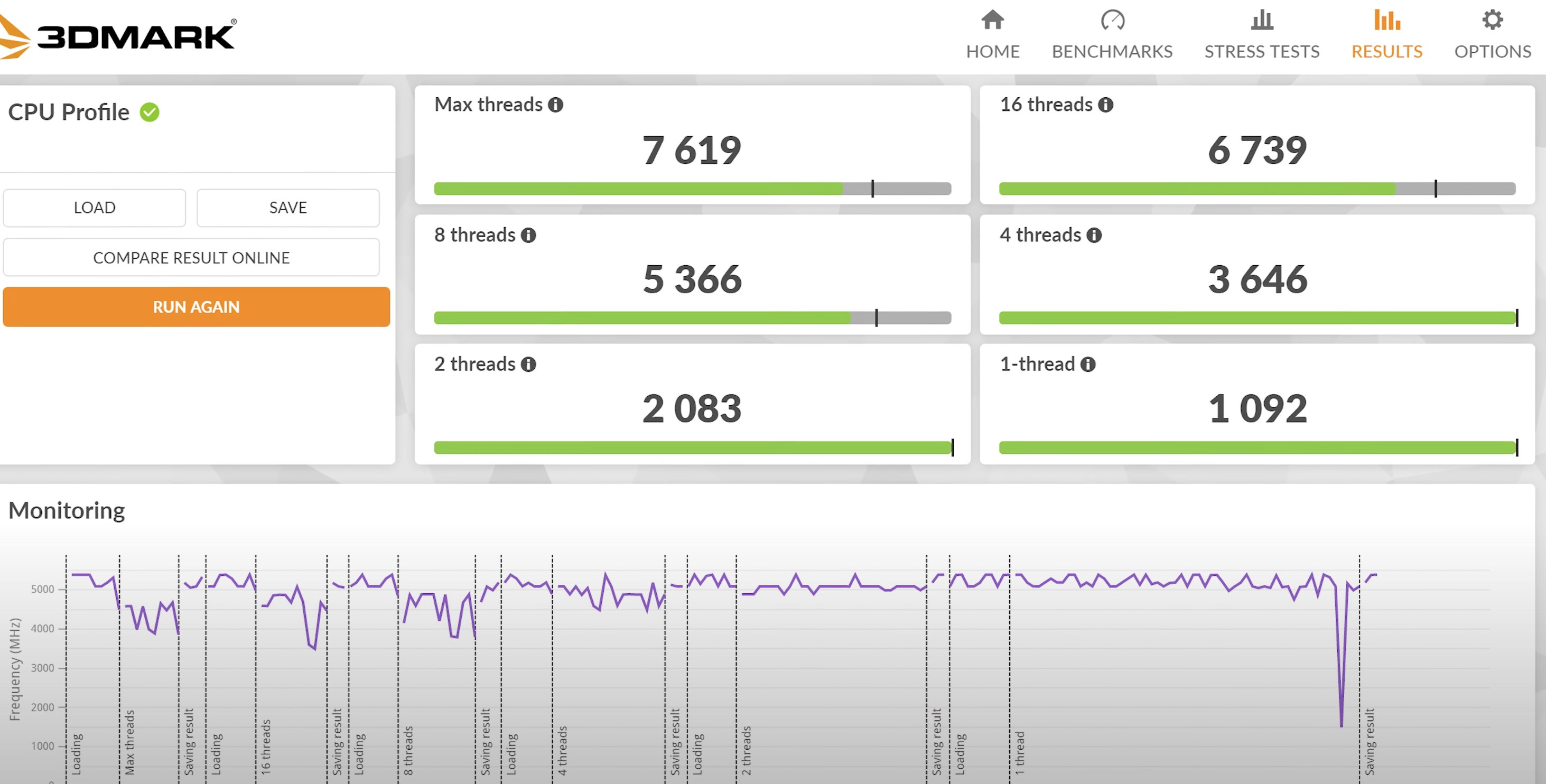The width and height of the screenshot is (1546, 784).
Task: Click the 4 threads score bar
Action: (x=1259, y=318)
